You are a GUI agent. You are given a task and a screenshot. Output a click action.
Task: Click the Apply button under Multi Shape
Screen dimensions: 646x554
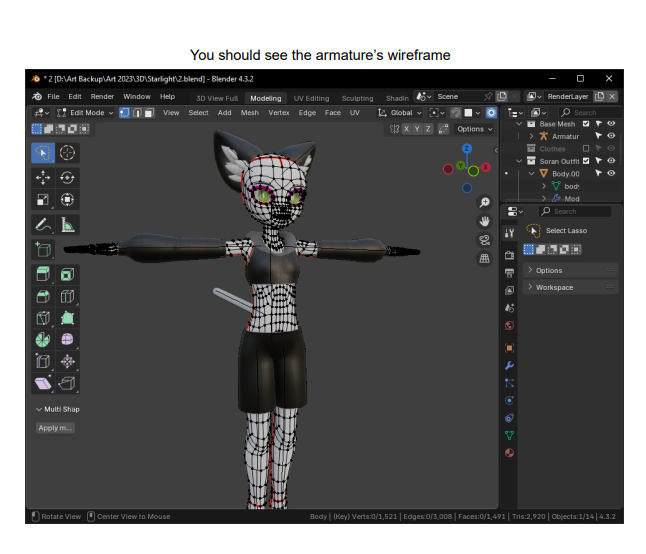click(55, 428)
